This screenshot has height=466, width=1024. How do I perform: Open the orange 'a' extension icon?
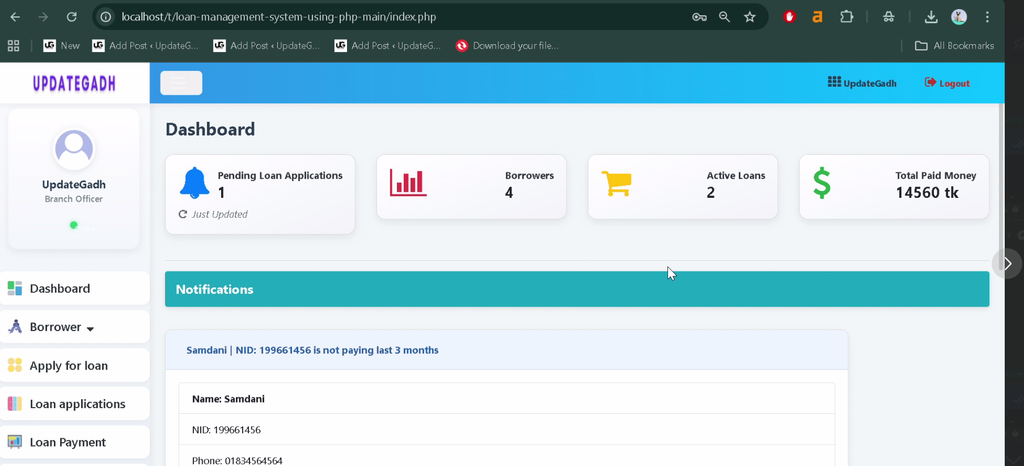817,17
